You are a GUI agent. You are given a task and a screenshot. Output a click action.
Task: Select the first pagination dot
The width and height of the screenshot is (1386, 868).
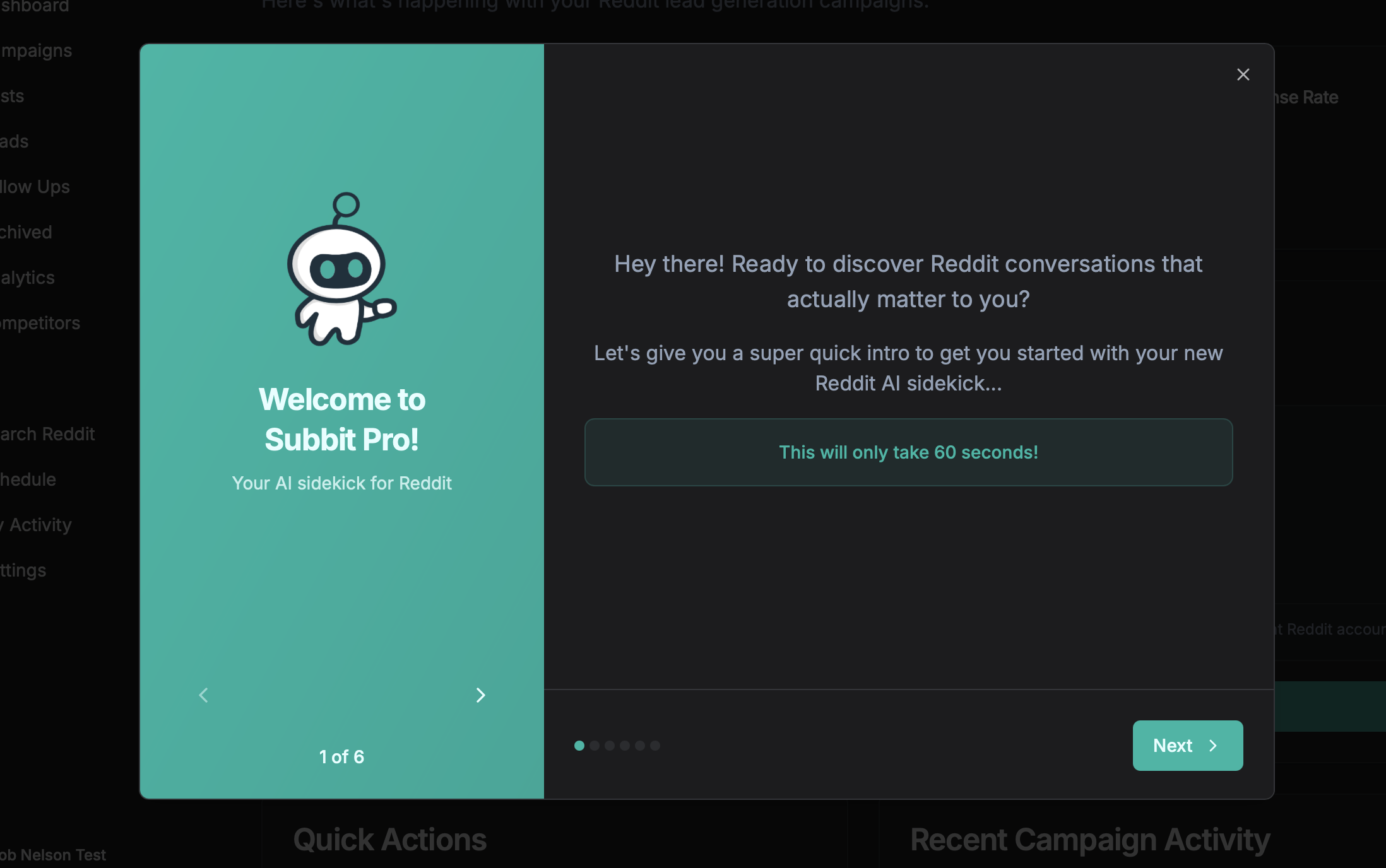point(579,746)
